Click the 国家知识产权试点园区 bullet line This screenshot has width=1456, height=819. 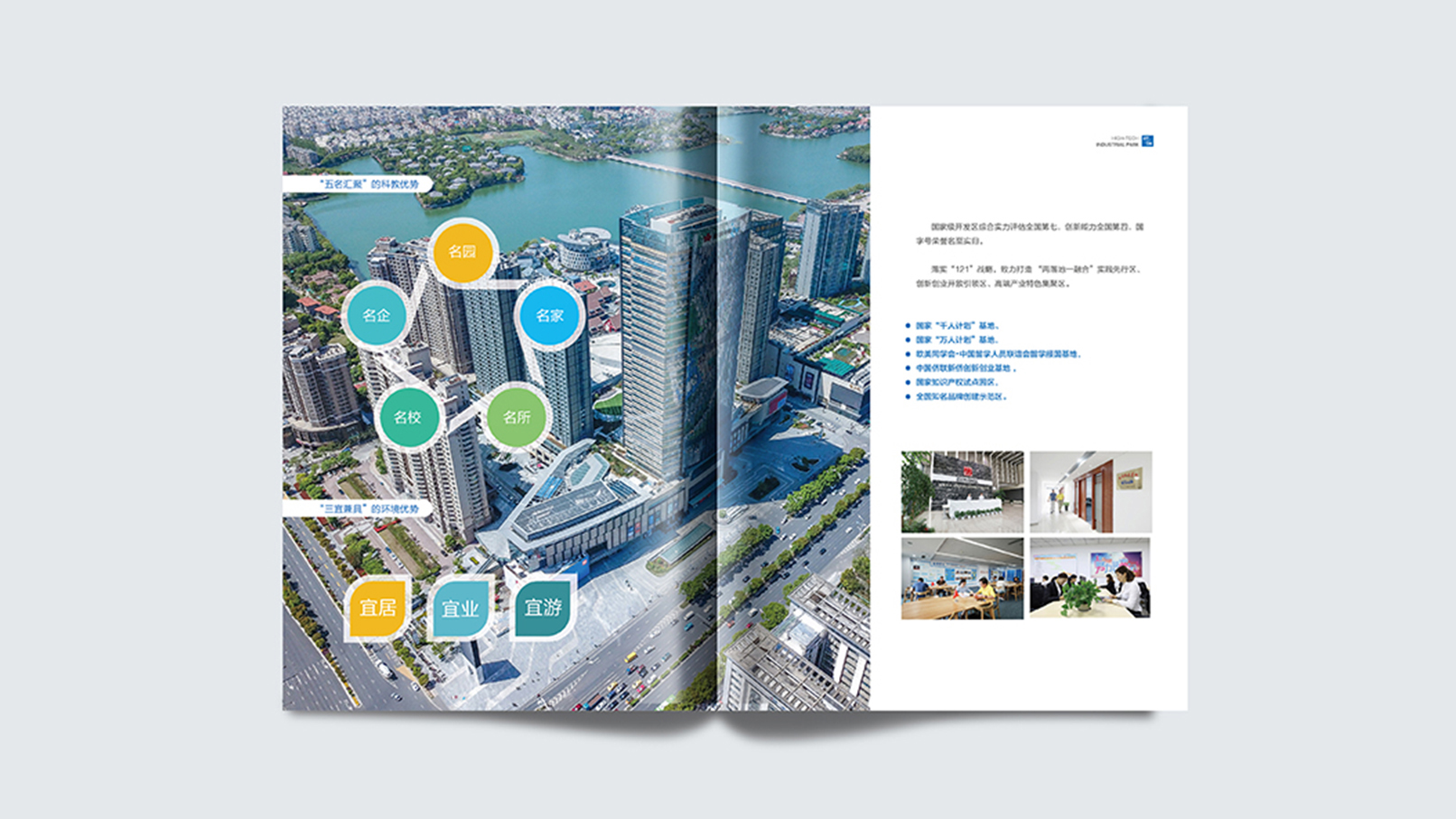pos(957,383)
